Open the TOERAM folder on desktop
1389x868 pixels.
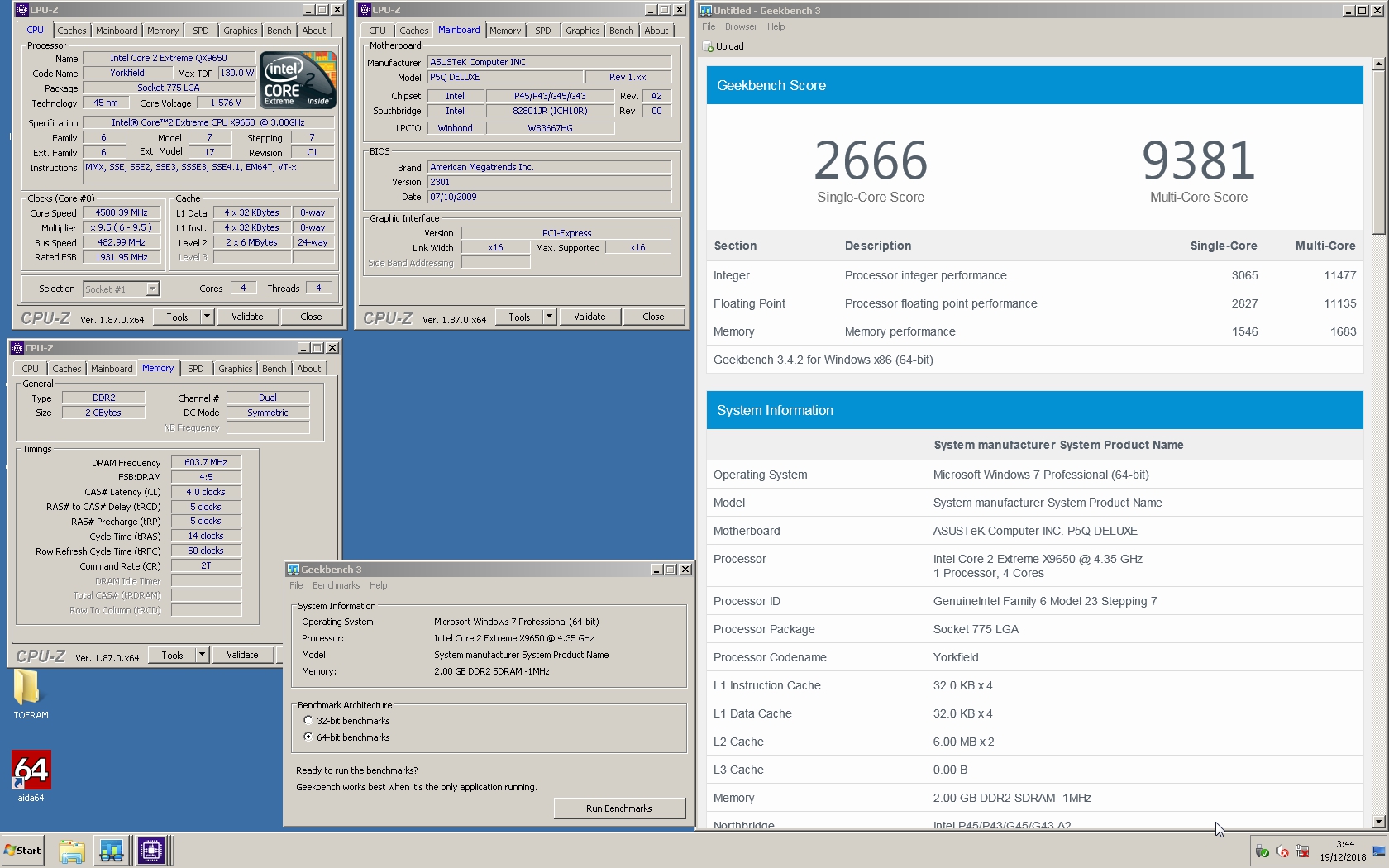pyautogui.click(x=30, y=694)
